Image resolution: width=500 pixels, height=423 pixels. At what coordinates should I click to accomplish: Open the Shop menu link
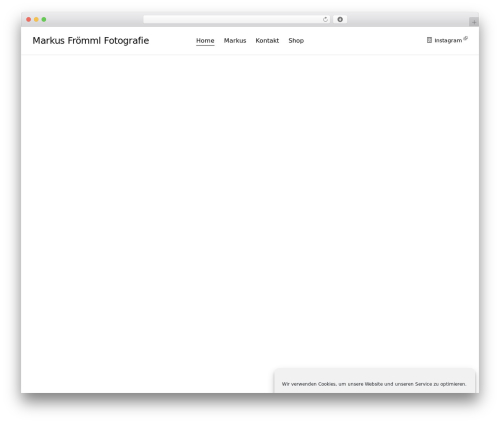click(x=296, y=41)
